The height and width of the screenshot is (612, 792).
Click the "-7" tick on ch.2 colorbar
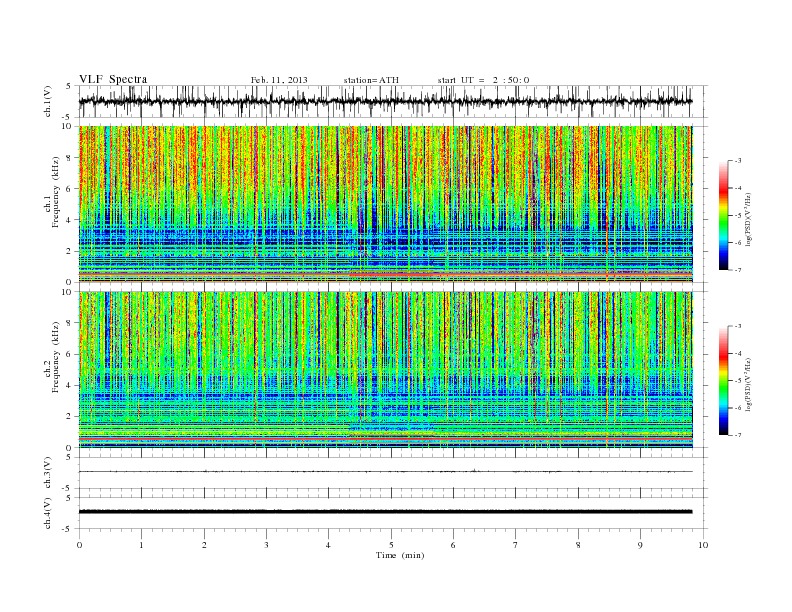tap(738, 435)
